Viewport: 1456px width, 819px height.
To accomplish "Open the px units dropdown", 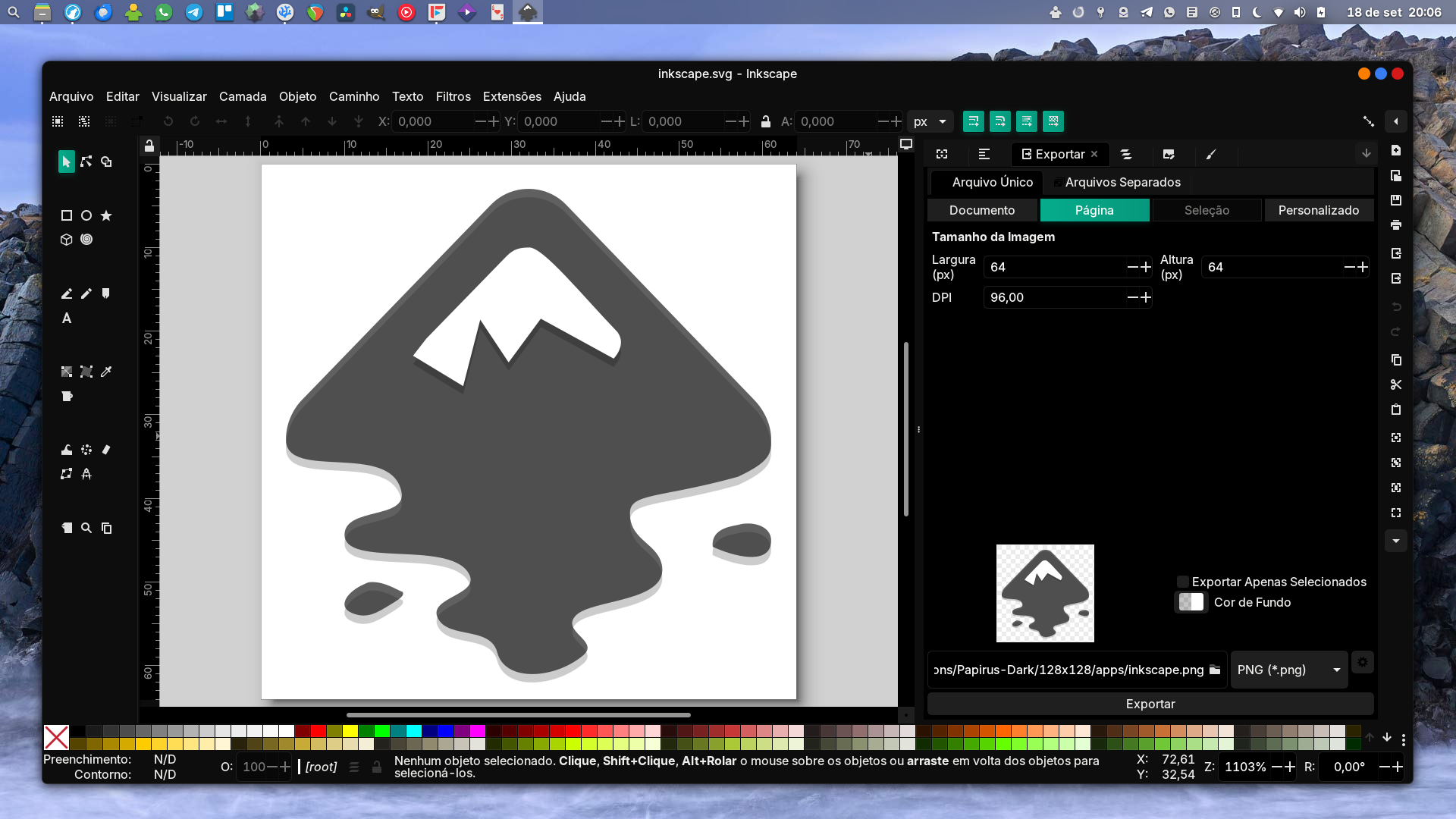I will (930, 121).
